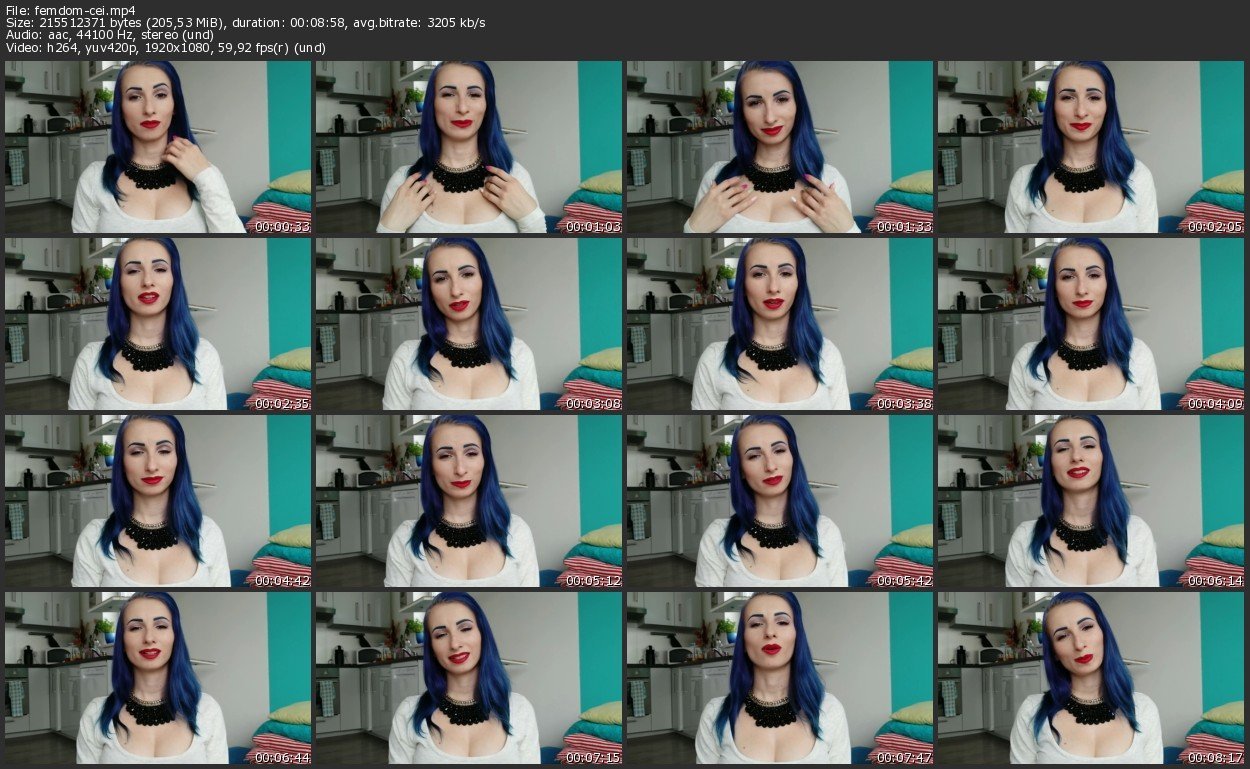Click the frame at 00:03:08
Screen dimensions: 1250x769
pos(469,324)
